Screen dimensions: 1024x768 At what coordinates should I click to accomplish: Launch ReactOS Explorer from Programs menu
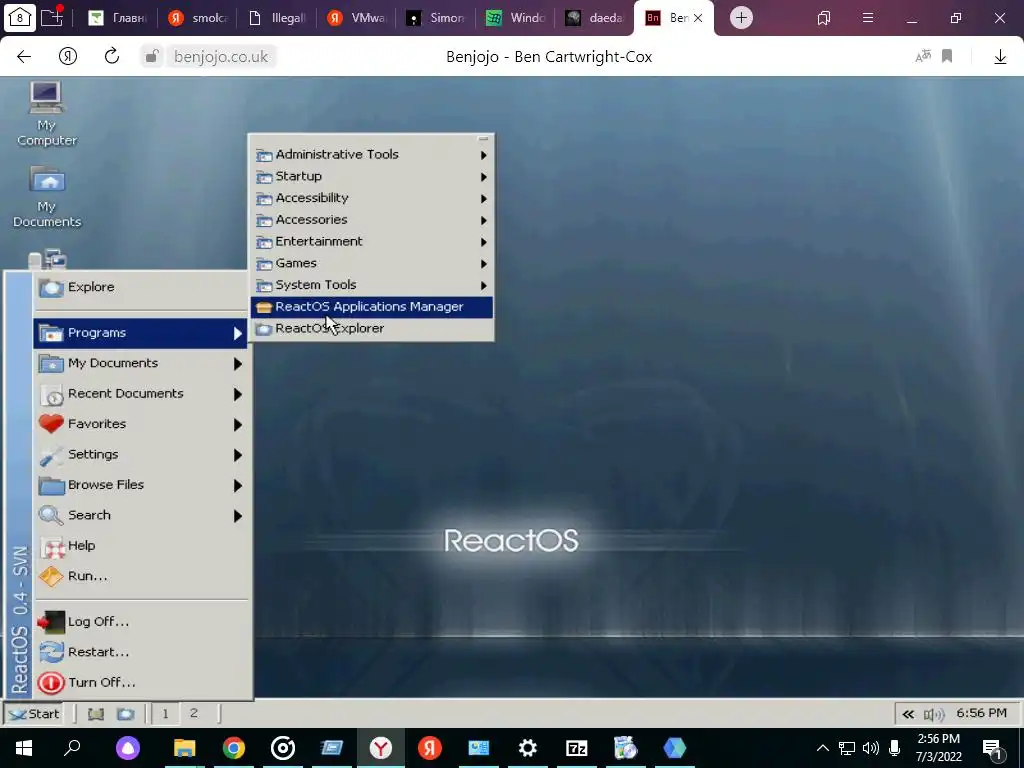(372, 328)
